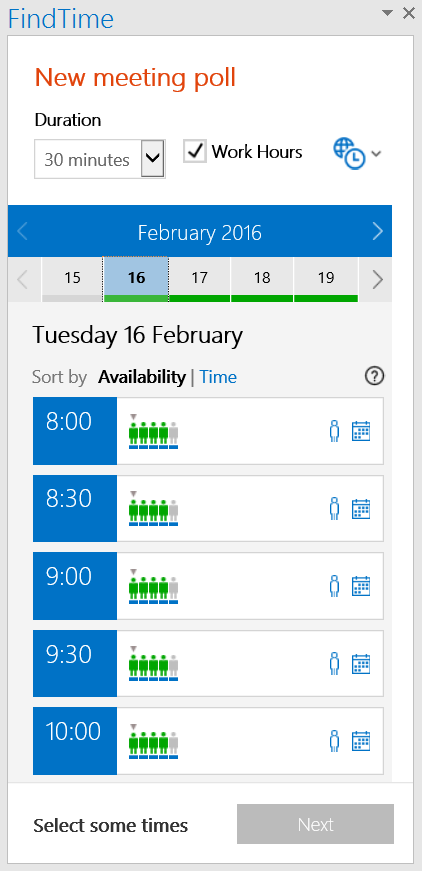Click the availability people icons at 8:00
Screen dimensions: 422x871
pos(153,432)
